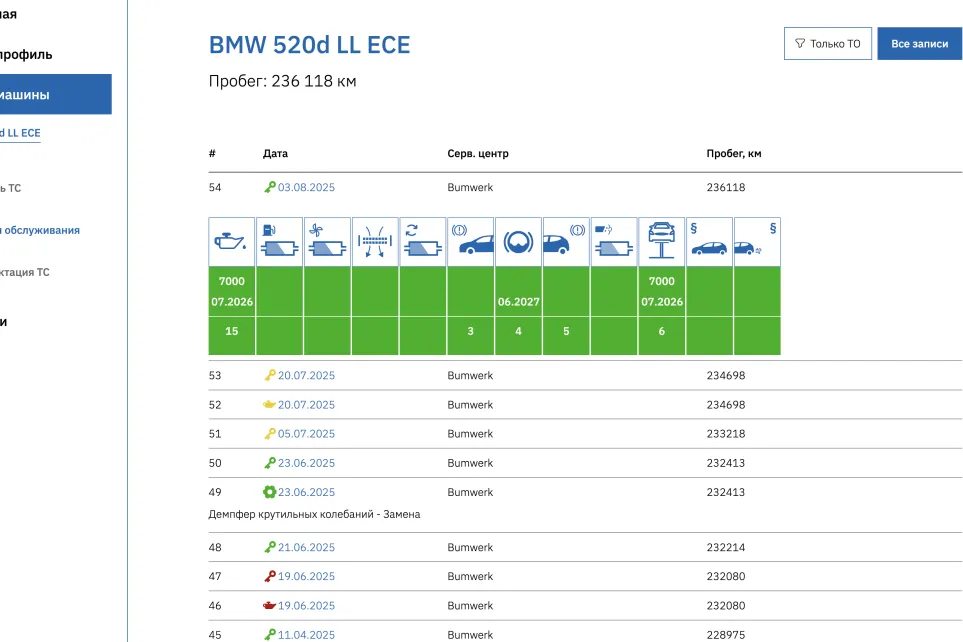Image resolution: width=963 pixels, height=642 pixels.
Task: Click the engine oil service icon
Action: tap(232, 241)
